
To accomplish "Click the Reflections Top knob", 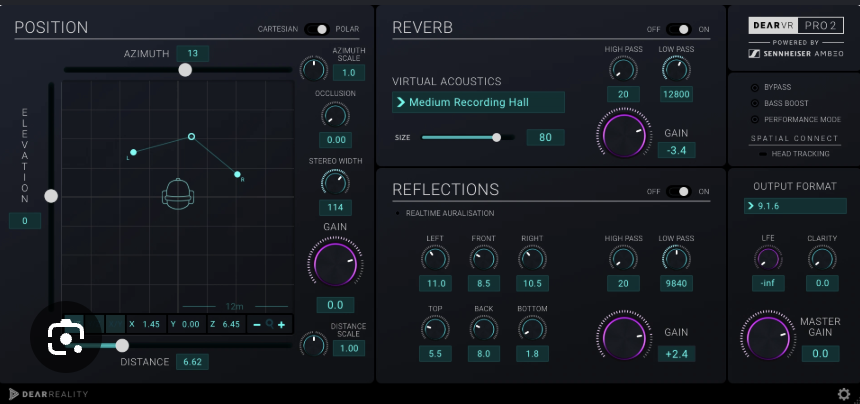I will 435,329.
